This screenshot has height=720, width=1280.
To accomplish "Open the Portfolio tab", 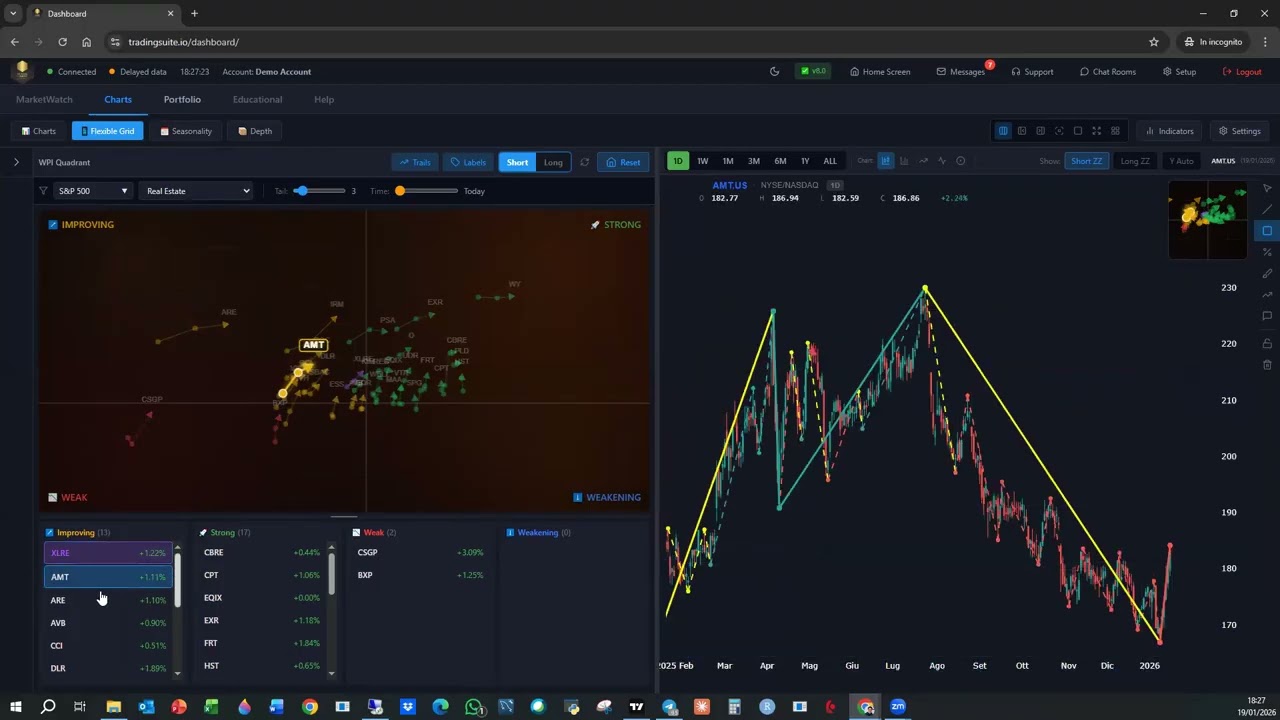I will [x=182, y=99].
